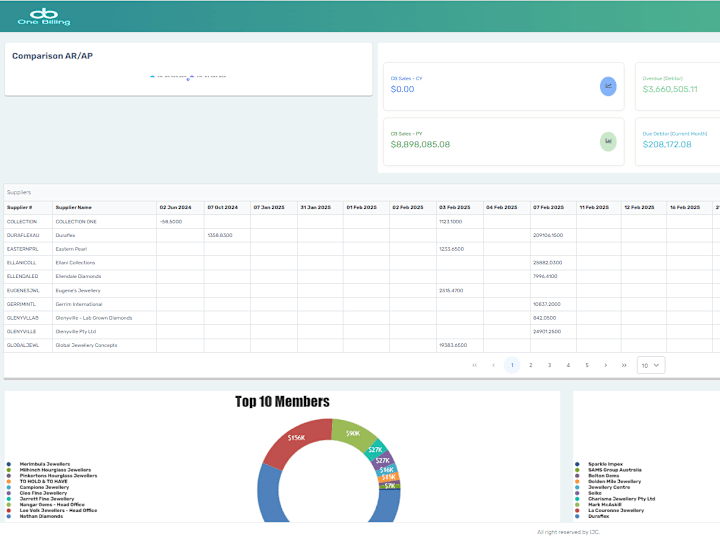Toggle Golden Mile Jewellery legend item
This screenshot has width=720, height=540.
coord(608,481)
